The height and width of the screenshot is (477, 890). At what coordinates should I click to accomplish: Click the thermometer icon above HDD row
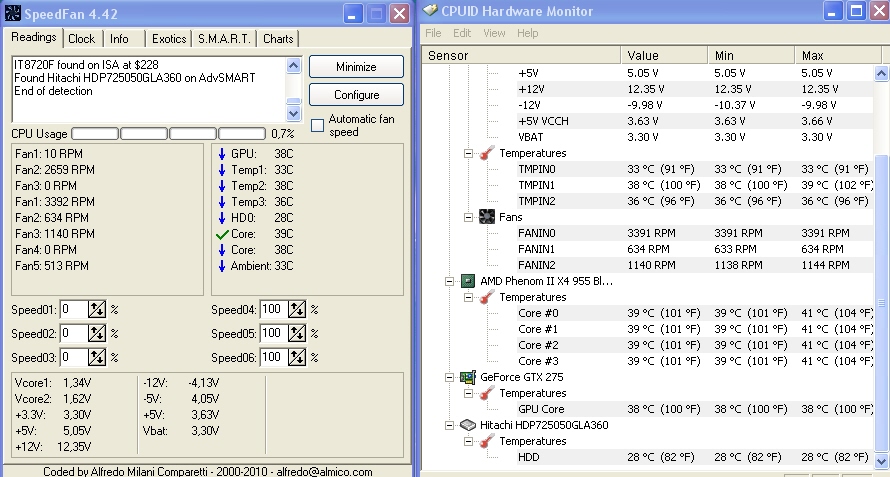coord(487,441)
